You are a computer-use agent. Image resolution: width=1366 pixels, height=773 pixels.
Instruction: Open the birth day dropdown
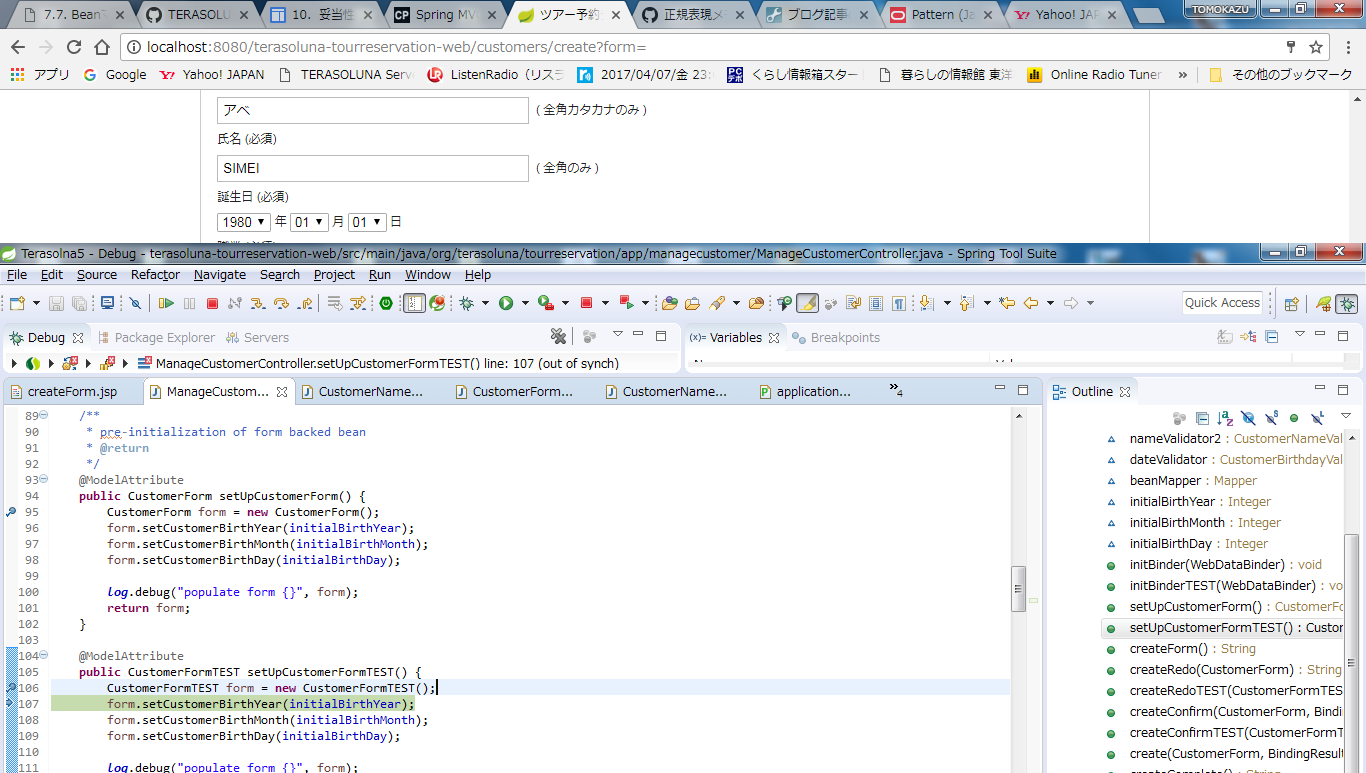click(x=367, y=222)
